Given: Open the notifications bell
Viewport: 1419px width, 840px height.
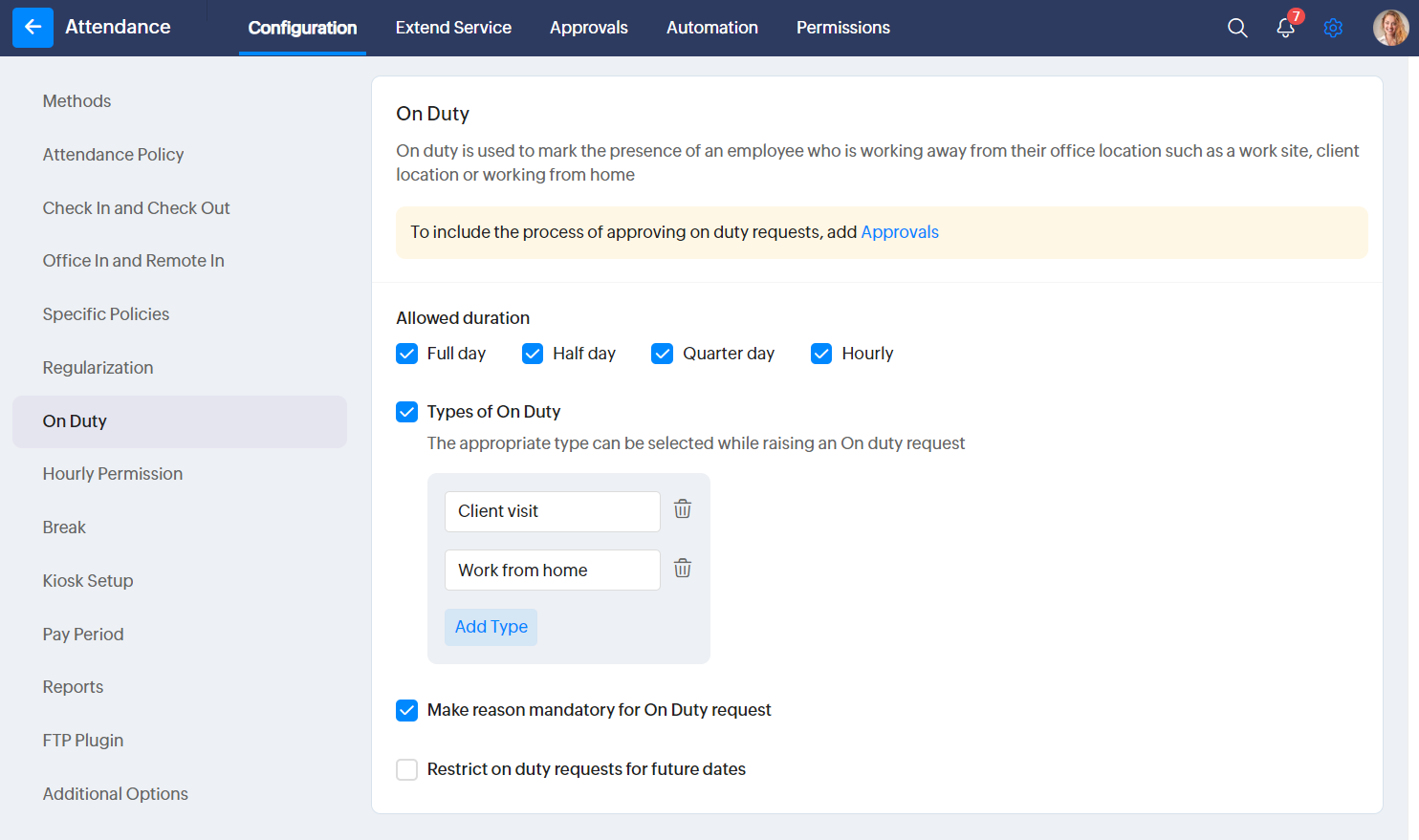Looking at the screenshot, I should [1285, 28].
